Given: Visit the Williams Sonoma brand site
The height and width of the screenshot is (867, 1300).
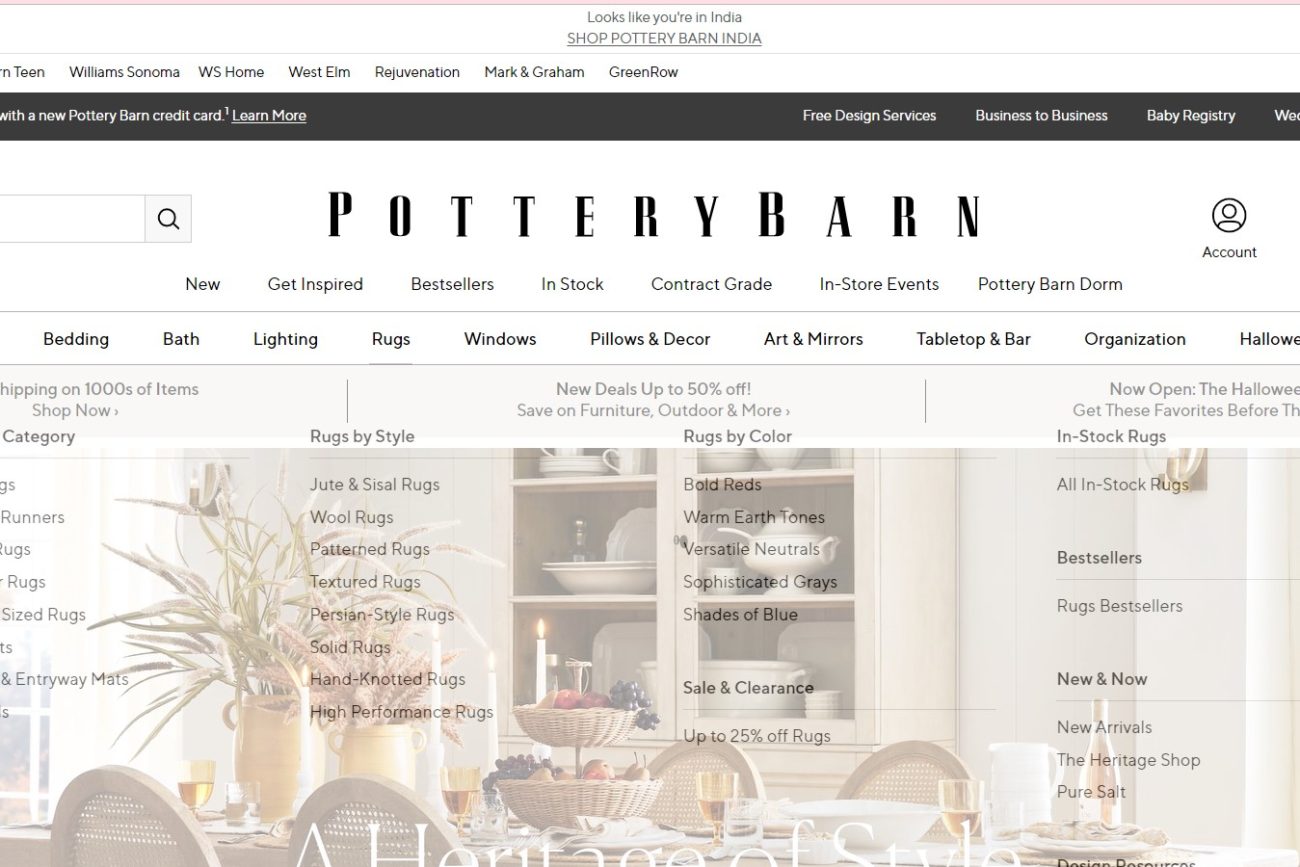Looking at the screenshot, I should click(124, 72).
